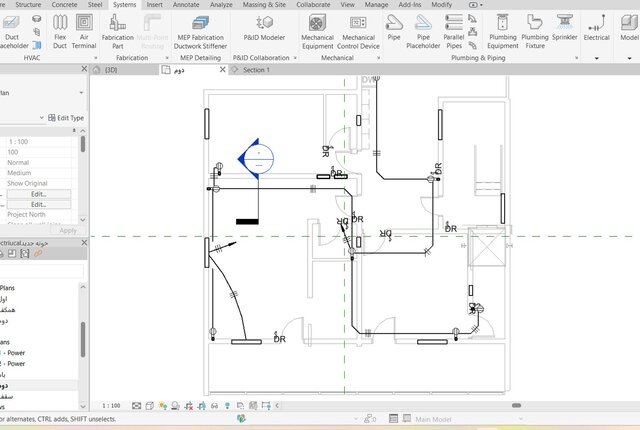Screen dimensions: 640x430
Task: Switch to the Structure ribbon tab
Action: pos(28,5)
